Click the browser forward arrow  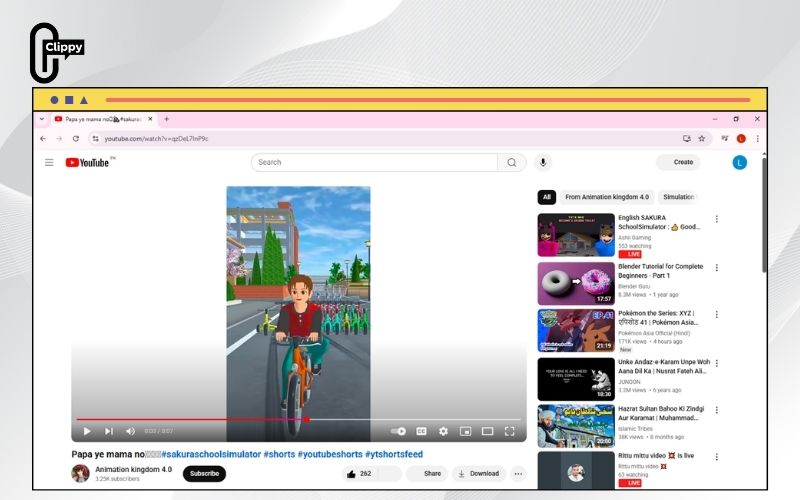[59, 138]
